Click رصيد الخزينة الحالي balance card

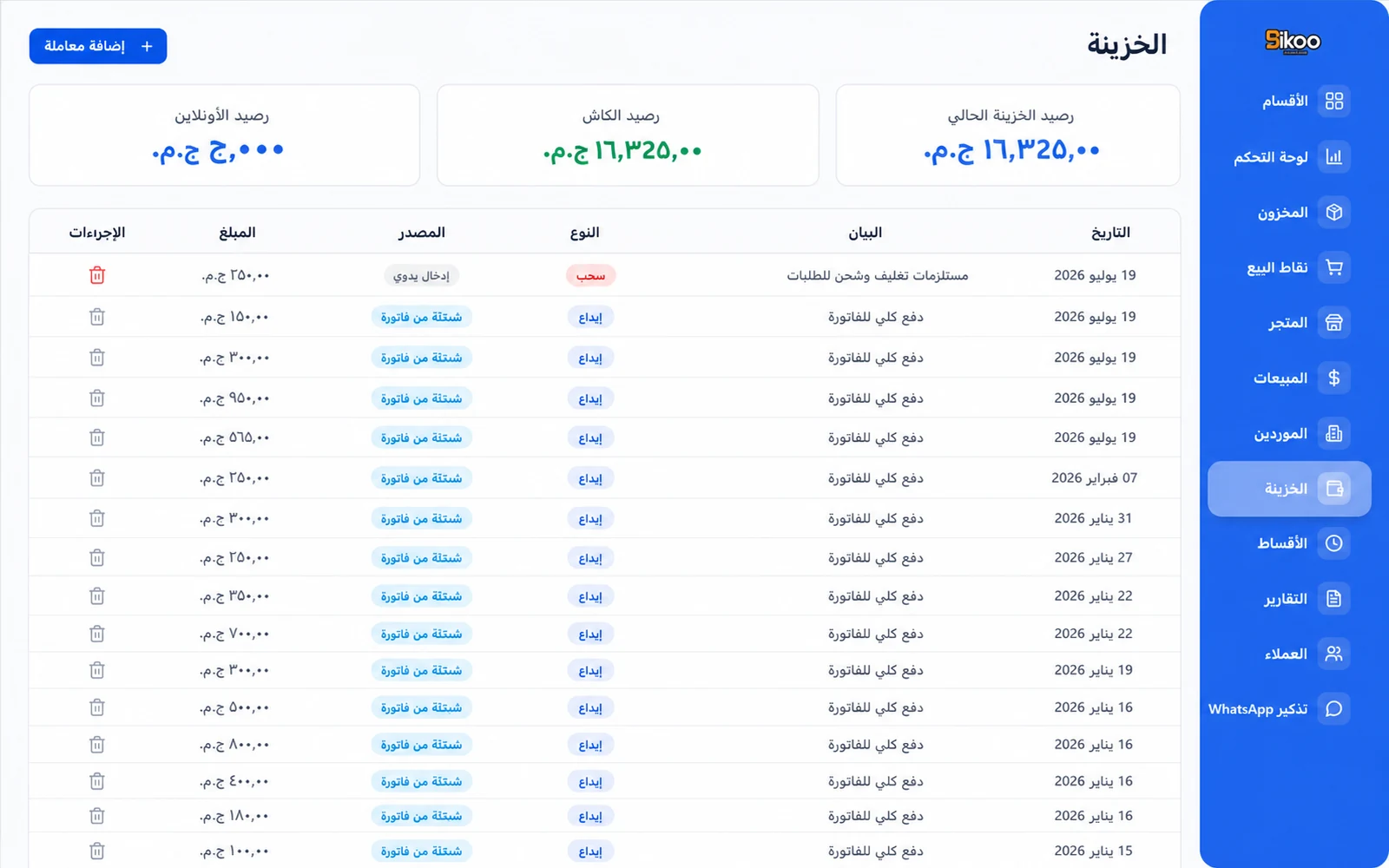[x=1008, y=135]
